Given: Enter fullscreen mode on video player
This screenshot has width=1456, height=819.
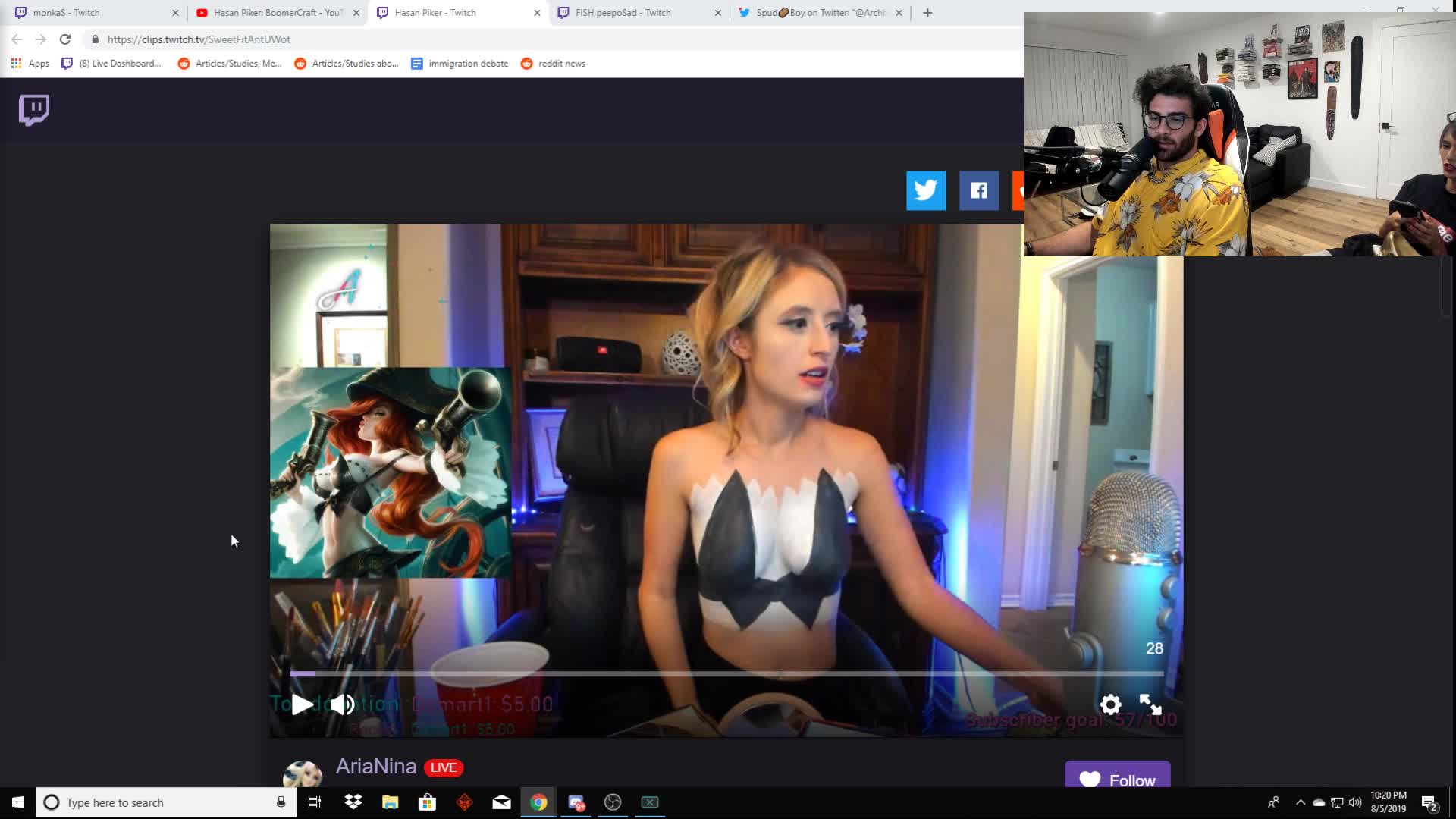Looking at the screenshot, I should [1150, 704].
